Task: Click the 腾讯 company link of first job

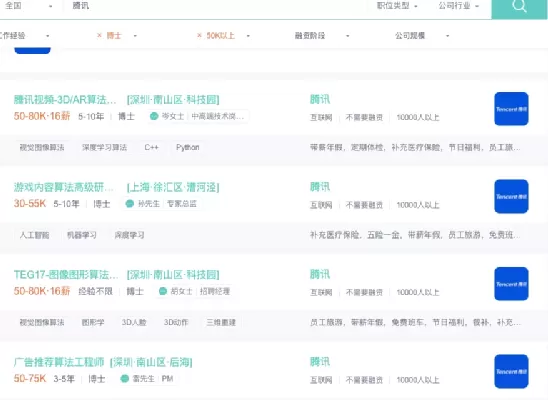Action: point(320,100)
